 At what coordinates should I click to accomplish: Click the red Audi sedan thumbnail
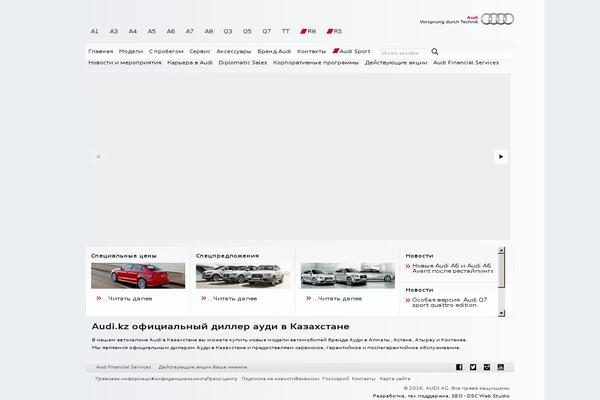coord(138,276)
